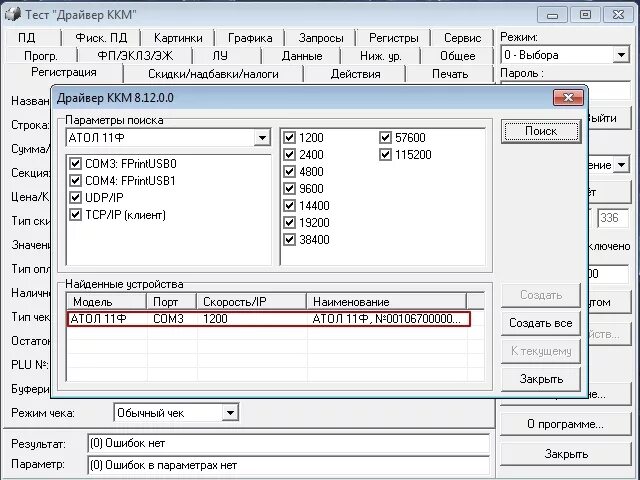640x480 pixels.
Task: Maximize the Тест Драйвер ККМ window
Action: click(585, 15)
